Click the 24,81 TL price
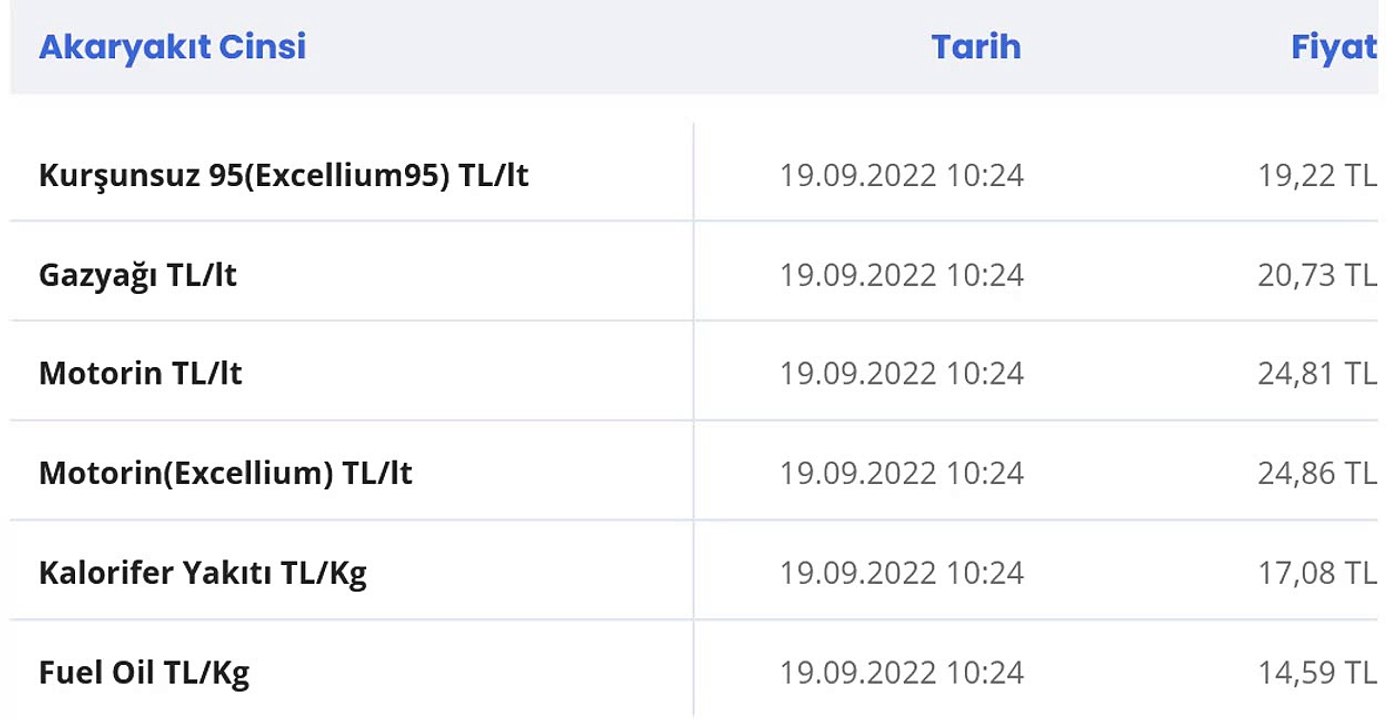 (x=1317, y=373)
